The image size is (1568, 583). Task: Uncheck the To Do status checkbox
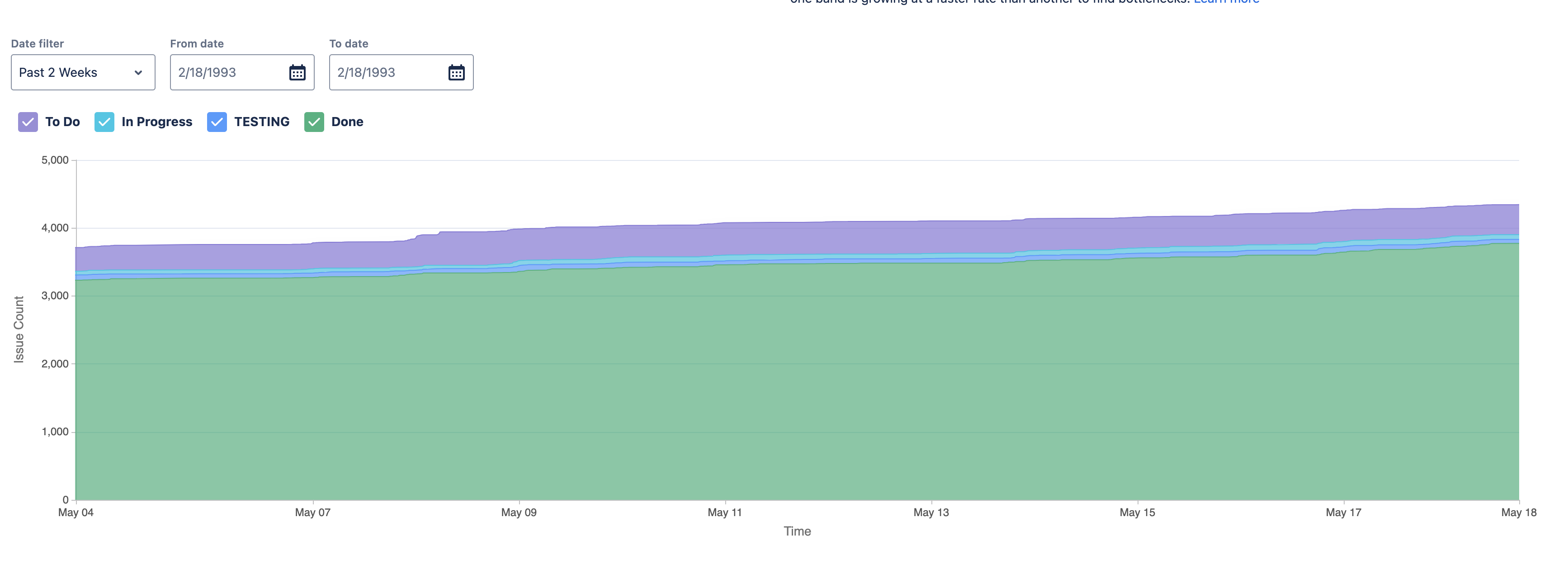(x=28, y=122)
